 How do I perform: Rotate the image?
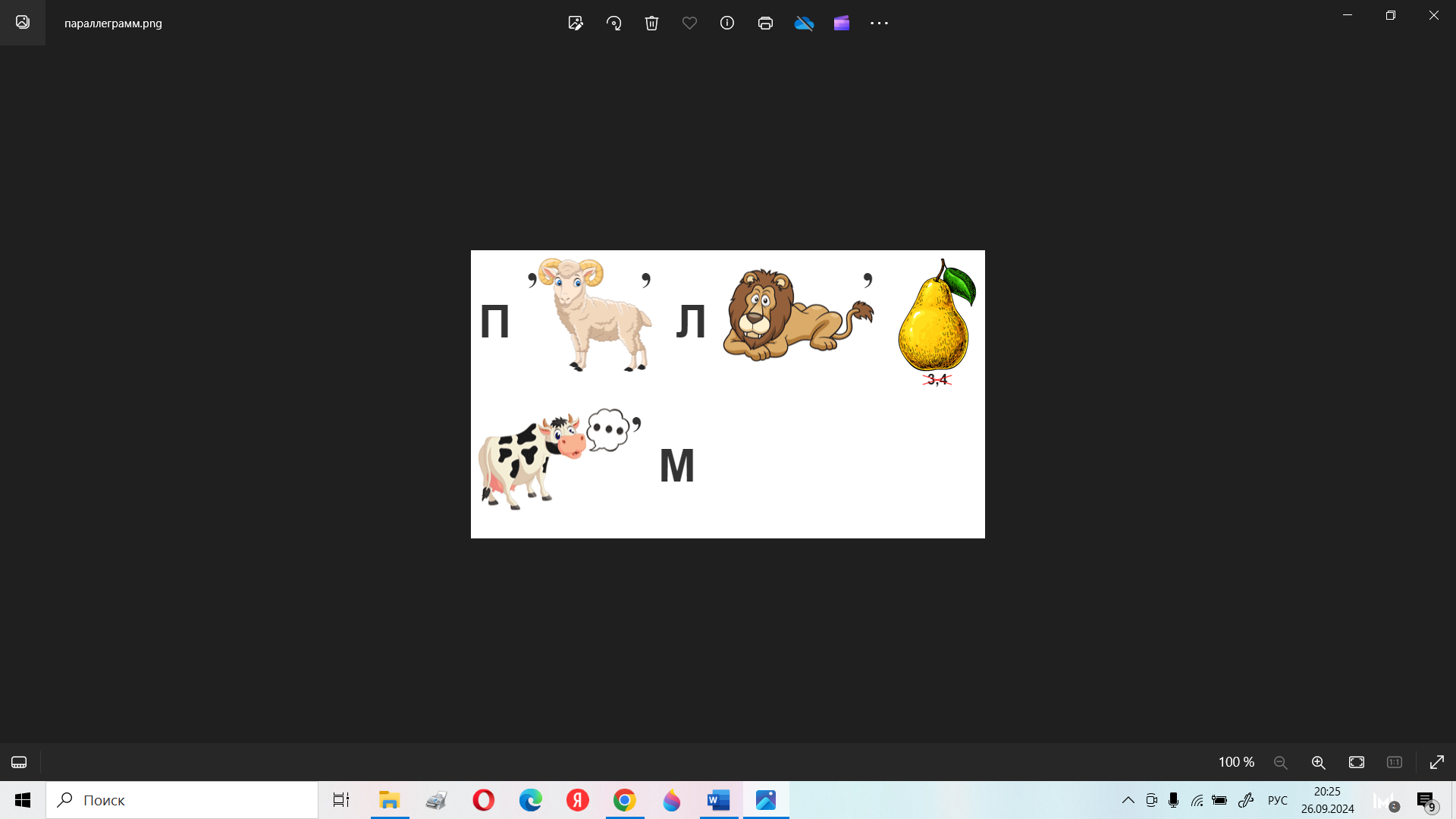(613, 23)
